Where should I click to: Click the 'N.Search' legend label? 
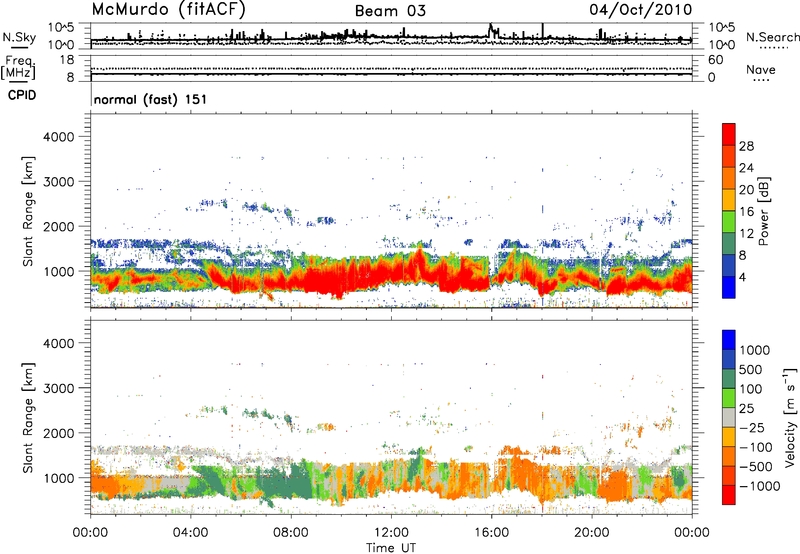point(772,37)
